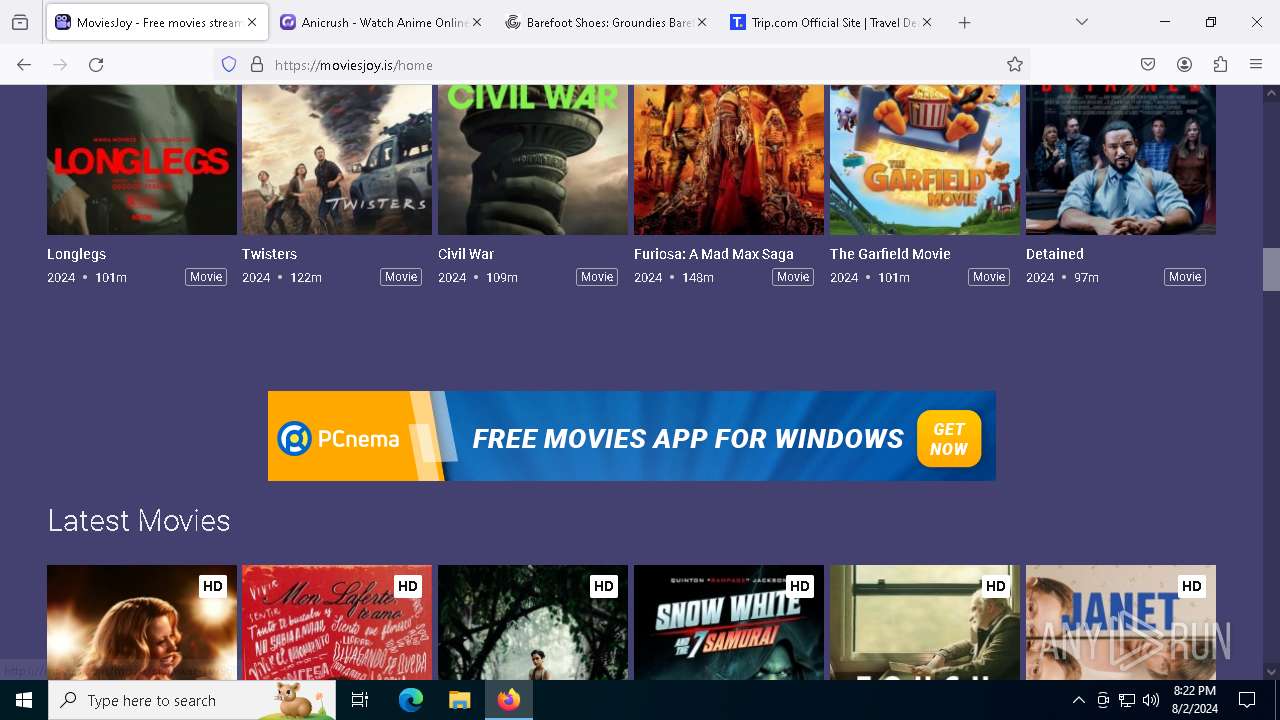Viewport: 1280px width, 720px height.
Task: Open the clock showing 8:22 PM
Action: tap(1195, 700)
